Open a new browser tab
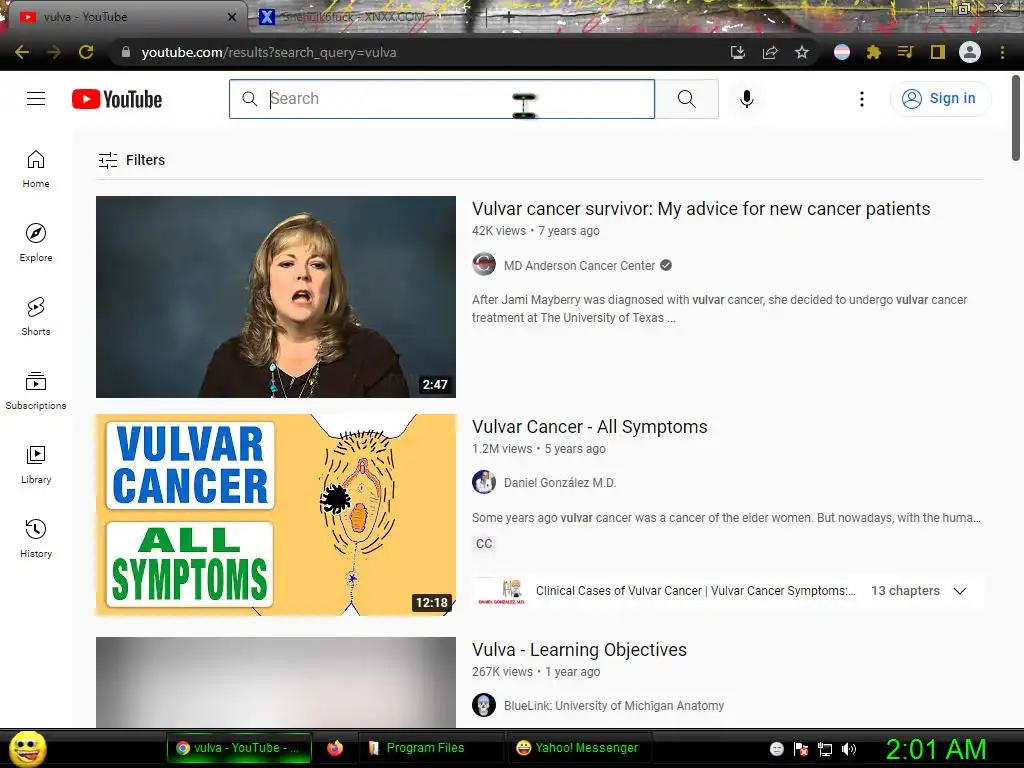The height and width of the screenshot is (768, 1024). pos(509,18)
